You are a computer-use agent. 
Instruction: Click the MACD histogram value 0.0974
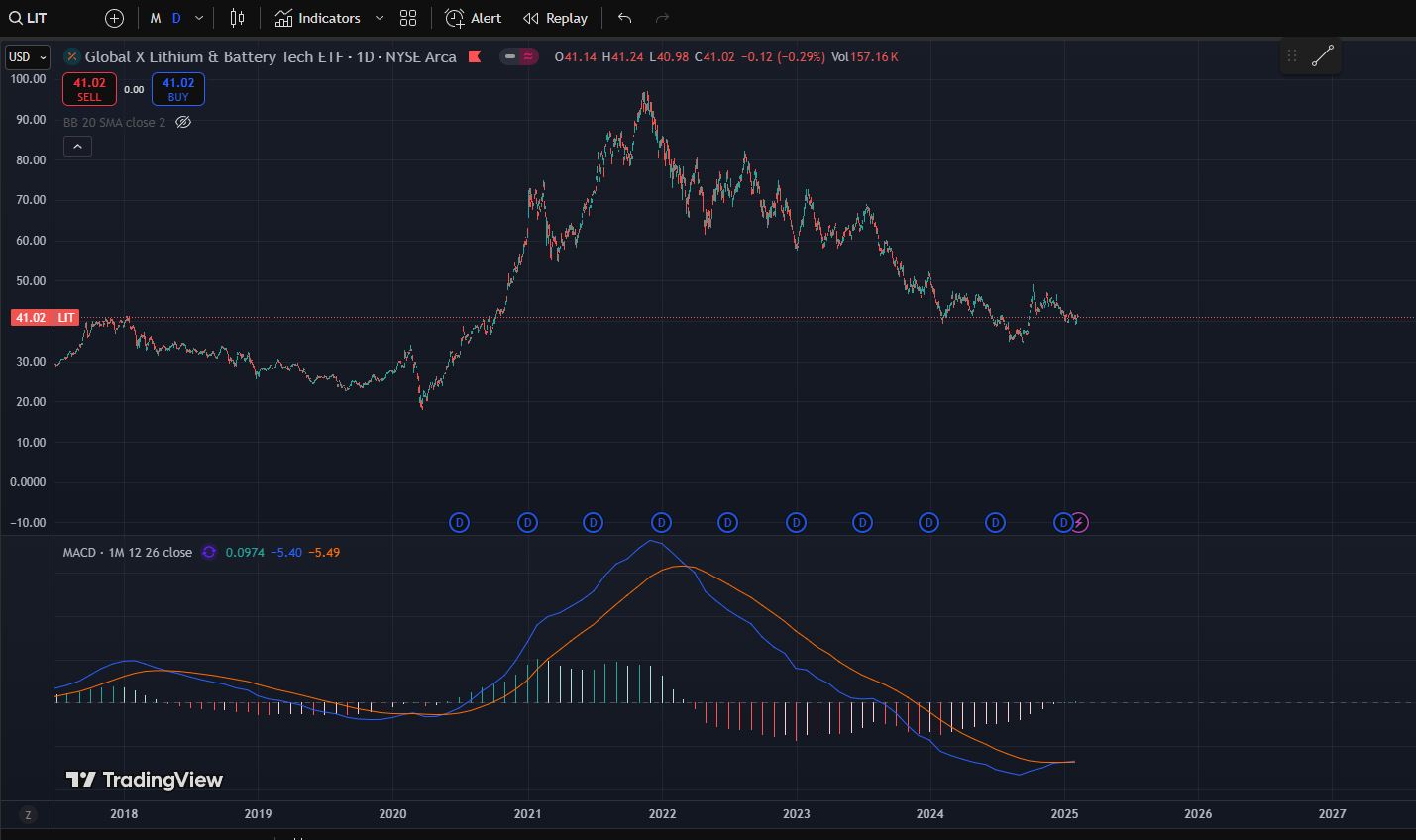[245, 552]
